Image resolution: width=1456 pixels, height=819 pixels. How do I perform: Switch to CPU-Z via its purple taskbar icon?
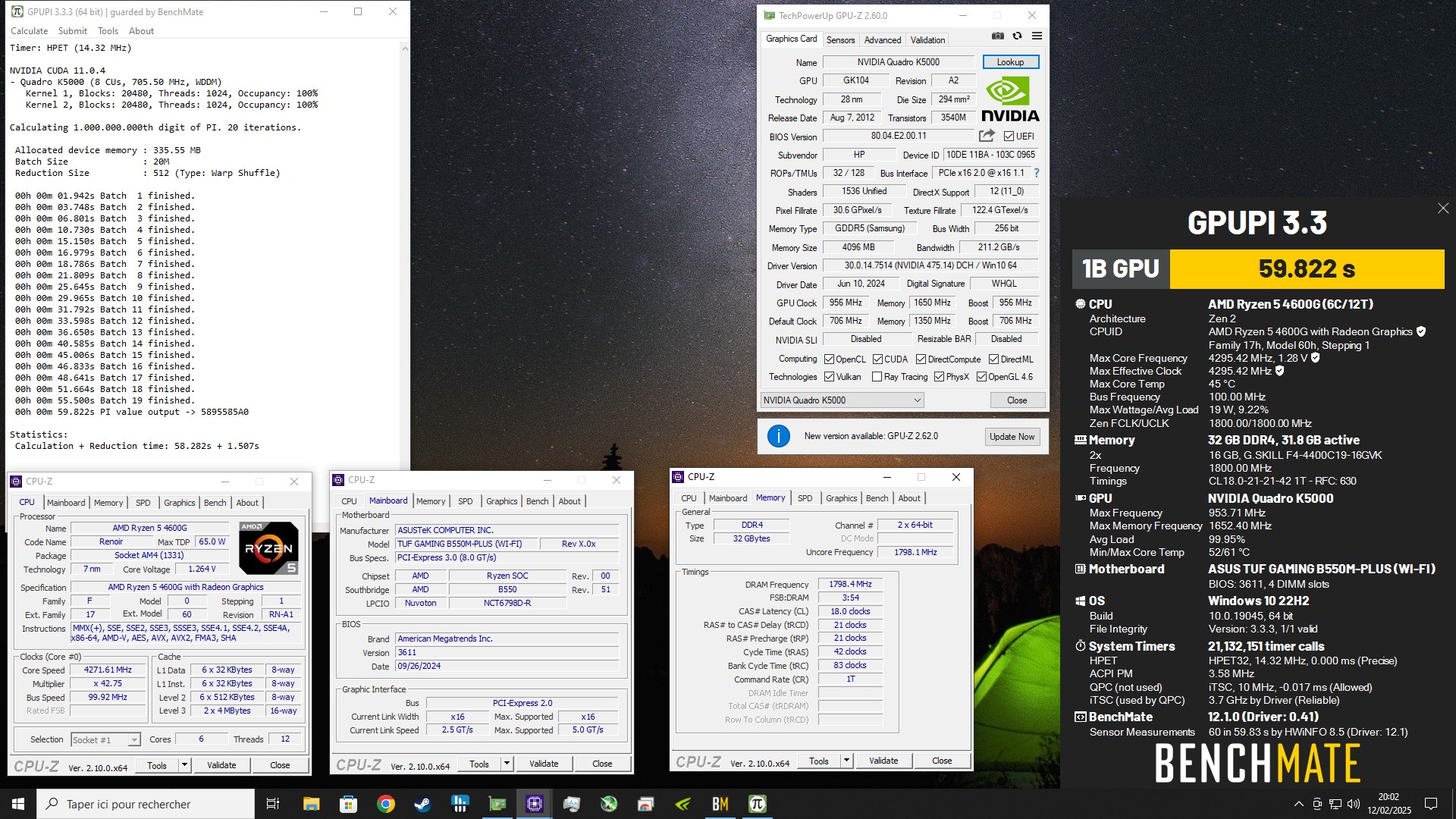point(535,804)
